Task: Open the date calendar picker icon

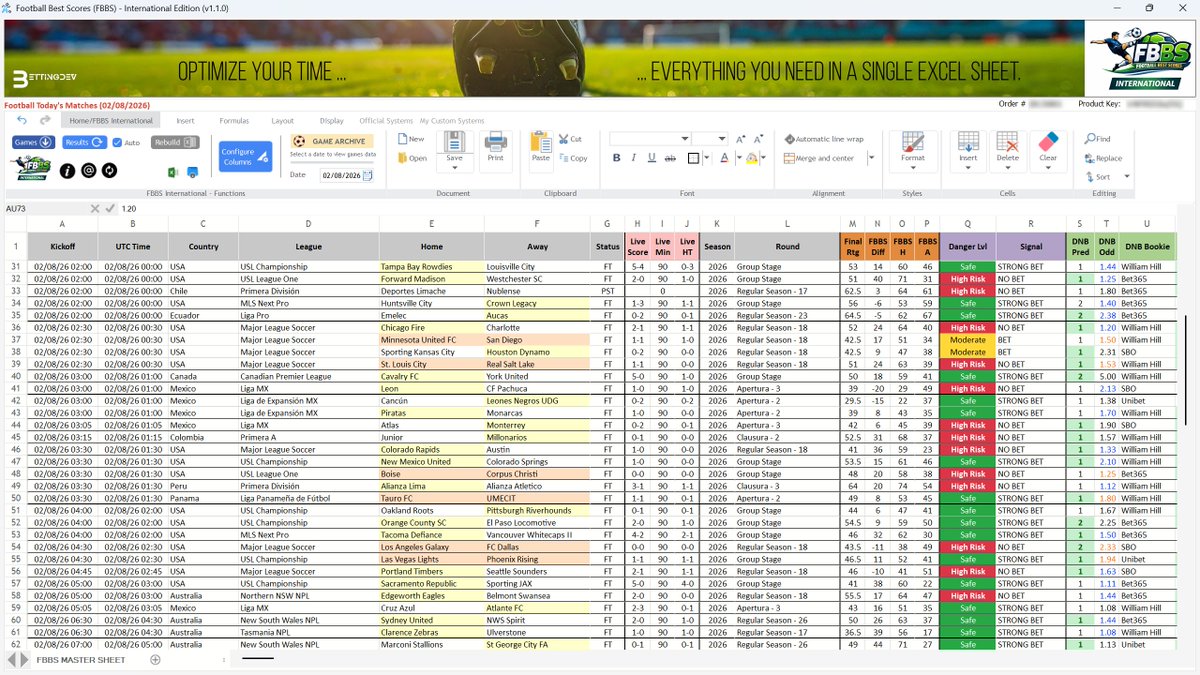Action: coord(368,175)
